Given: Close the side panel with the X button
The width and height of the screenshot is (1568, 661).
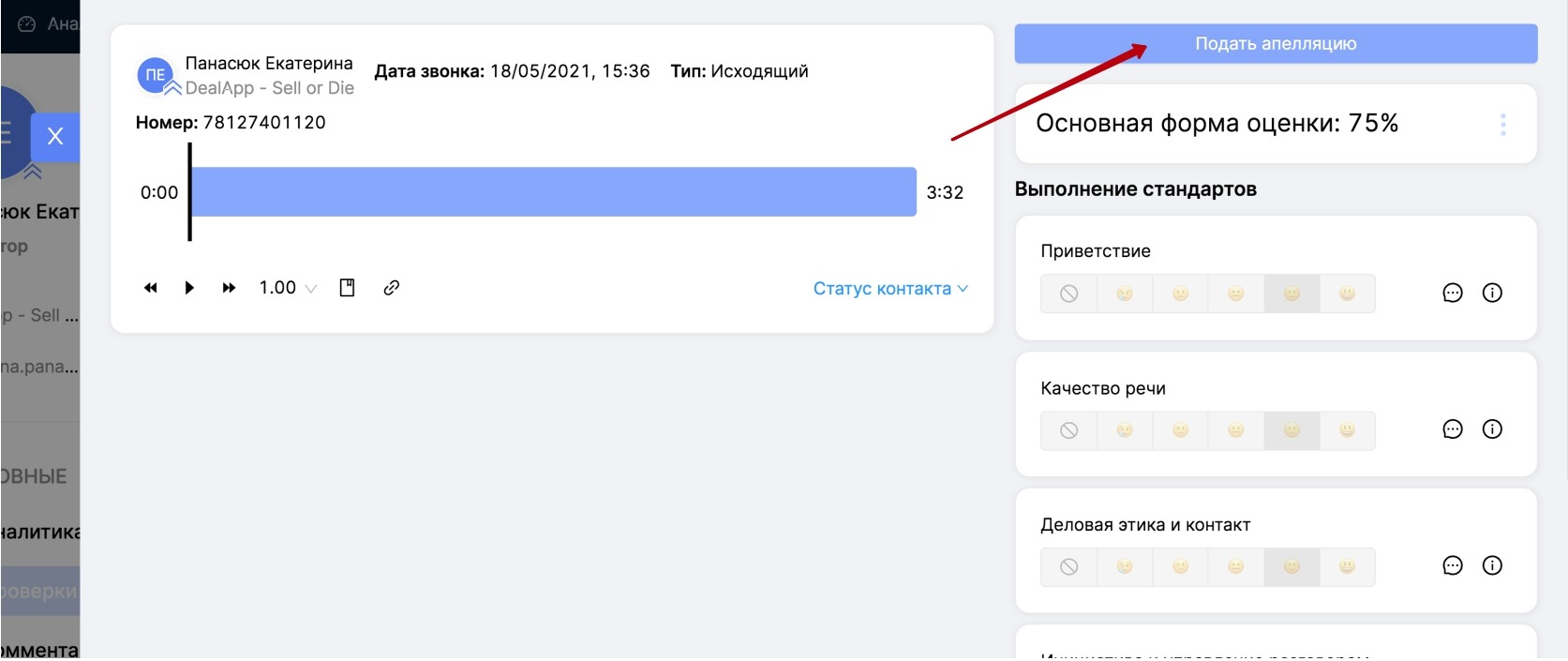Looking at the screenshot, I should point(55,137).
